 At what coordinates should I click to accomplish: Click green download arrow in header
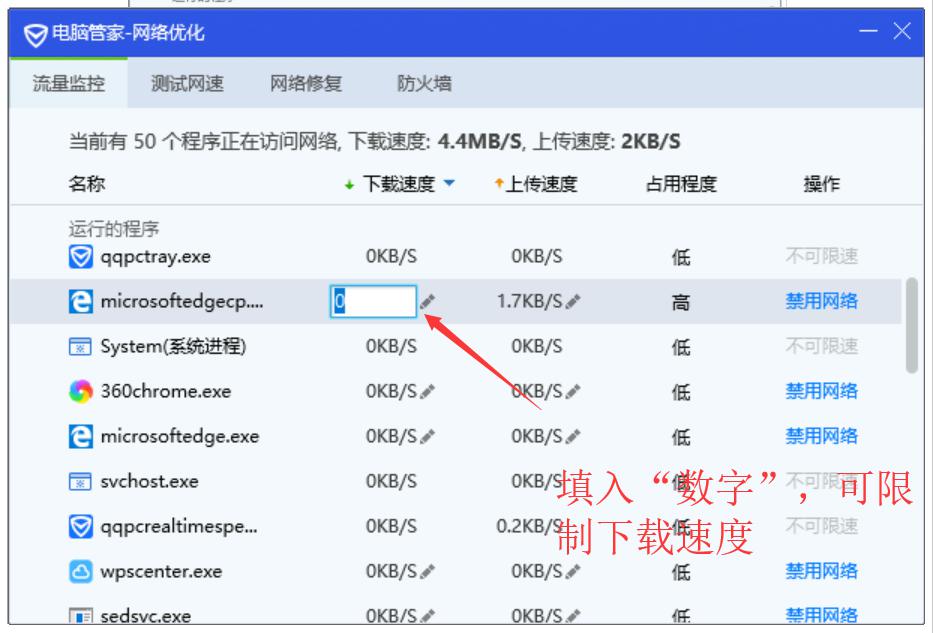click(x=349, y=185)
